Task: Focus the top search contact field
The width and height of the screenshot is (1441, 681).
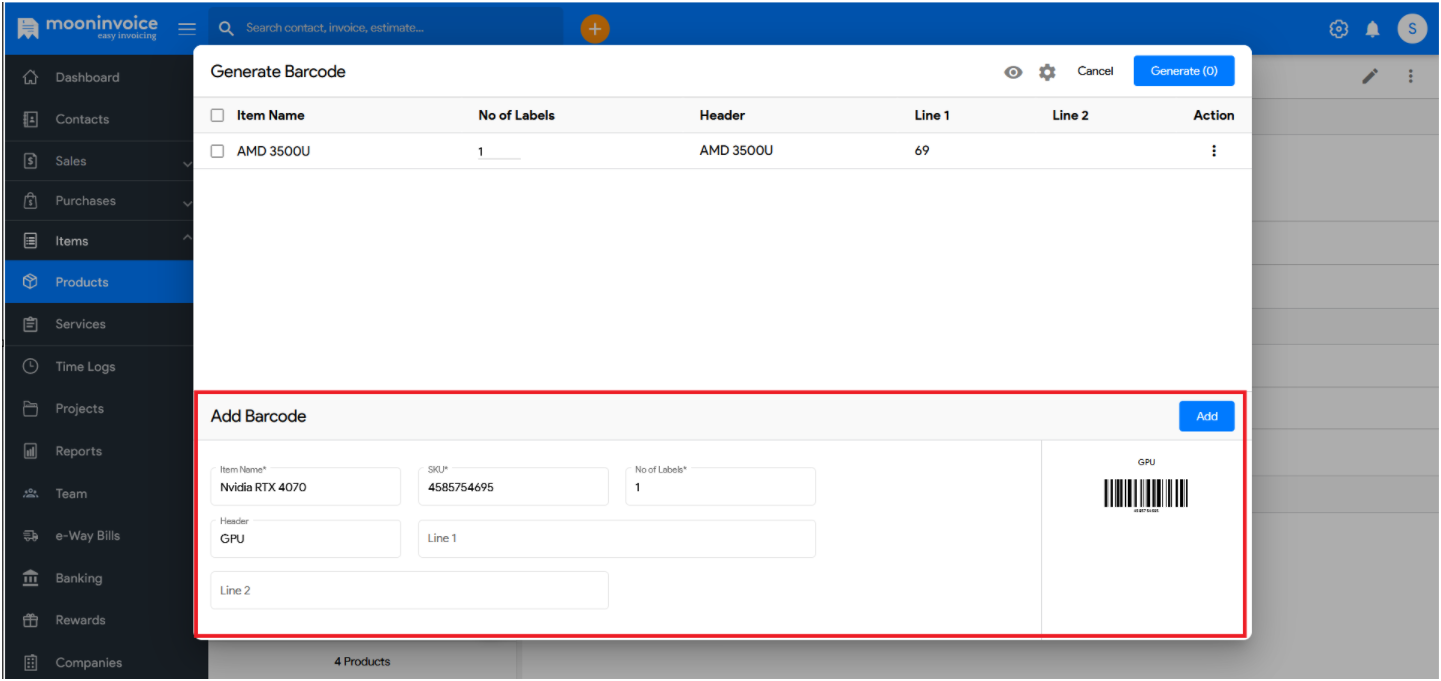Action: coord(385,28)
